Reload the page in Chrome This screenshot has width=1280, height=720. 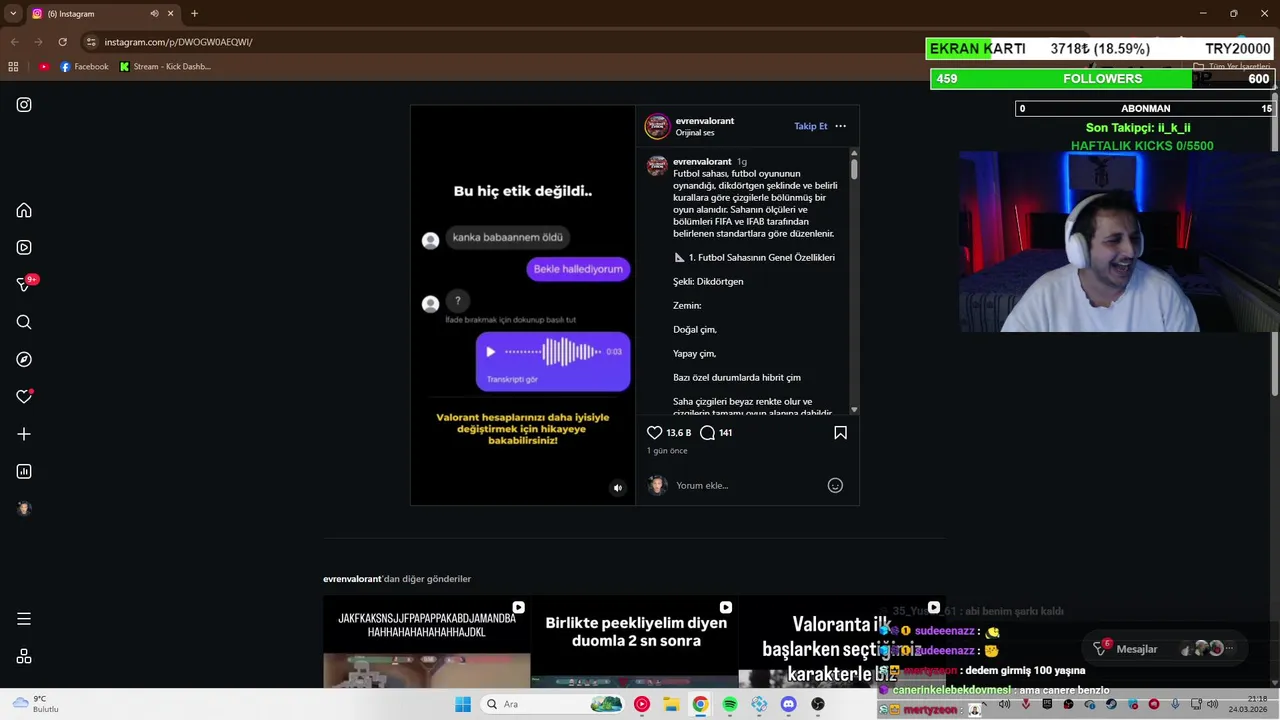pyautogui.click(x=62, y=42)
